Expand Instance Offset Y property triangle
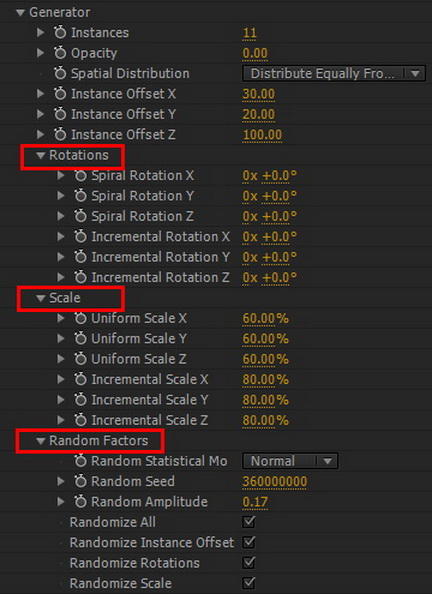The image size is (432, 594). pyautogui.click(x=41, y=114)
